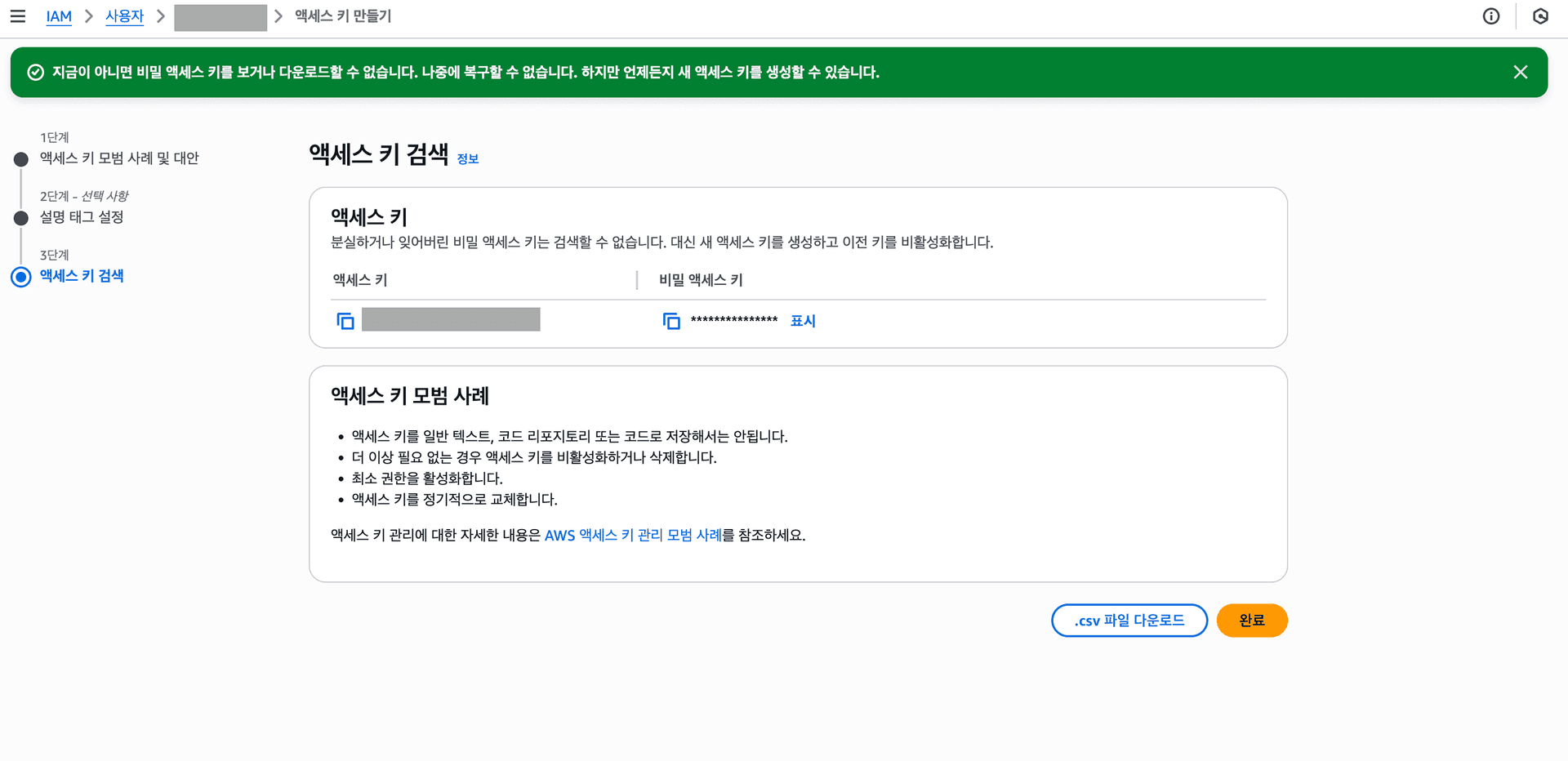Download the .csv 파일 다운로드 file
1568x761 pixels.
[x=1129, y=620]
